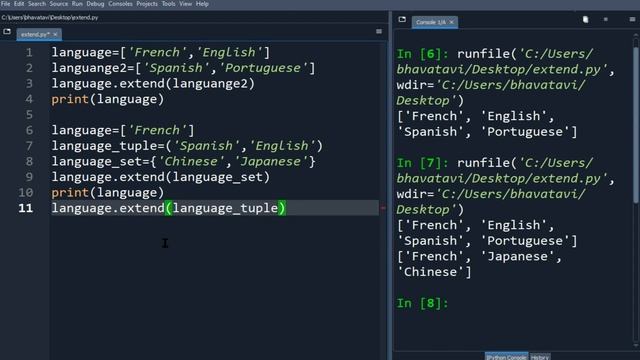Open the Consoles menu

[120, 4]
